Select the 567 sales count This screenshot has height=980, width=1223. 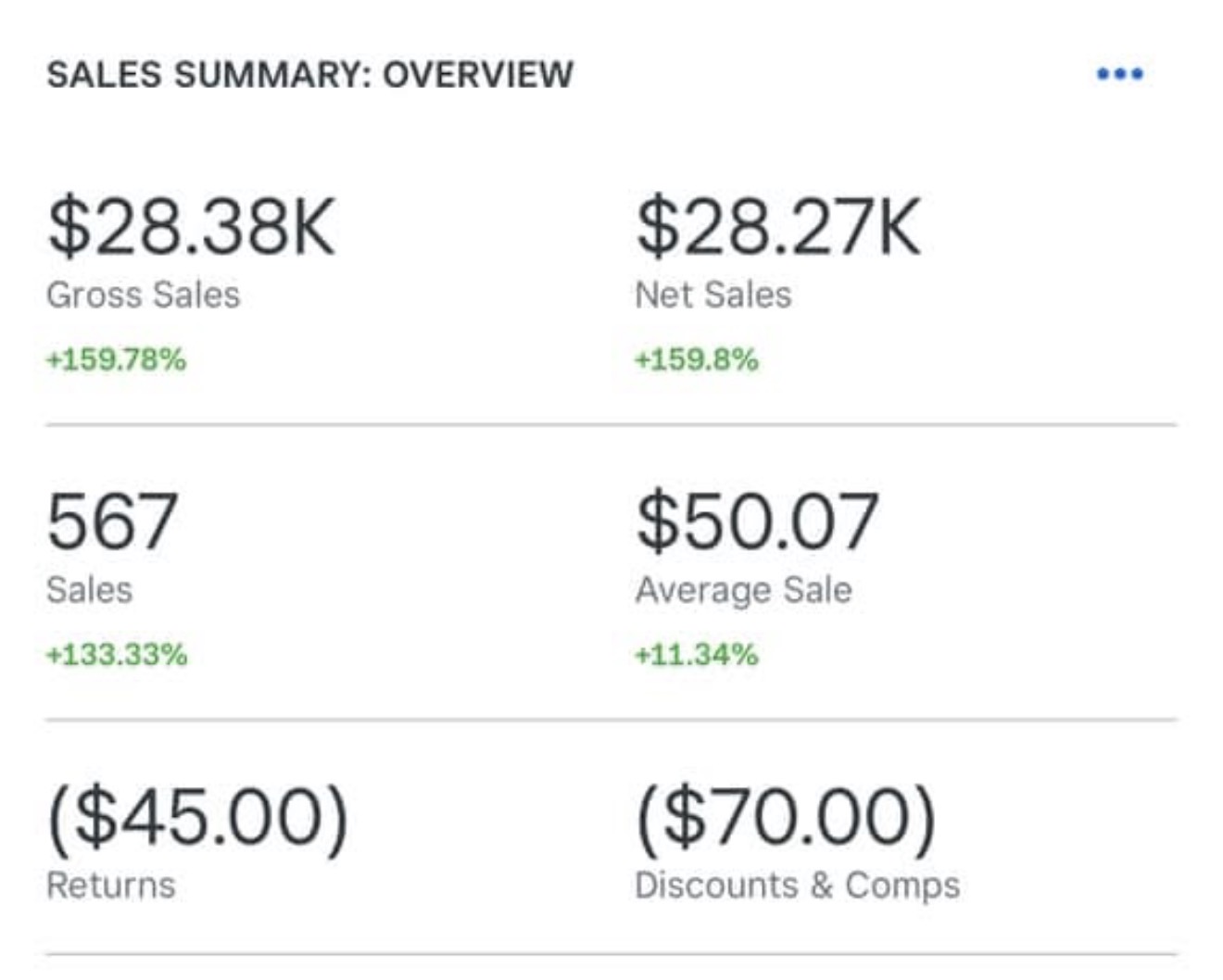coord(111,521)
